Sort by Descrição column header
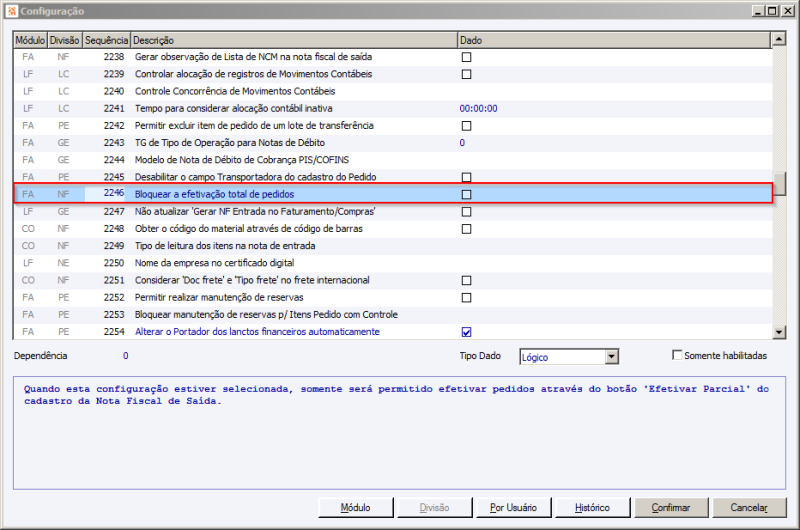 294,40
